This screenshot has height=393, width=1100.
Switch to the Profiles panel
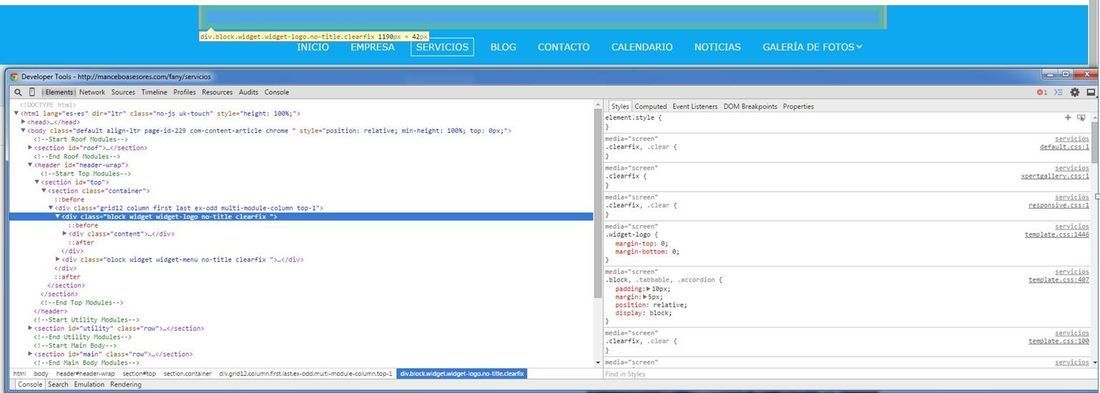tap(185, 92)
